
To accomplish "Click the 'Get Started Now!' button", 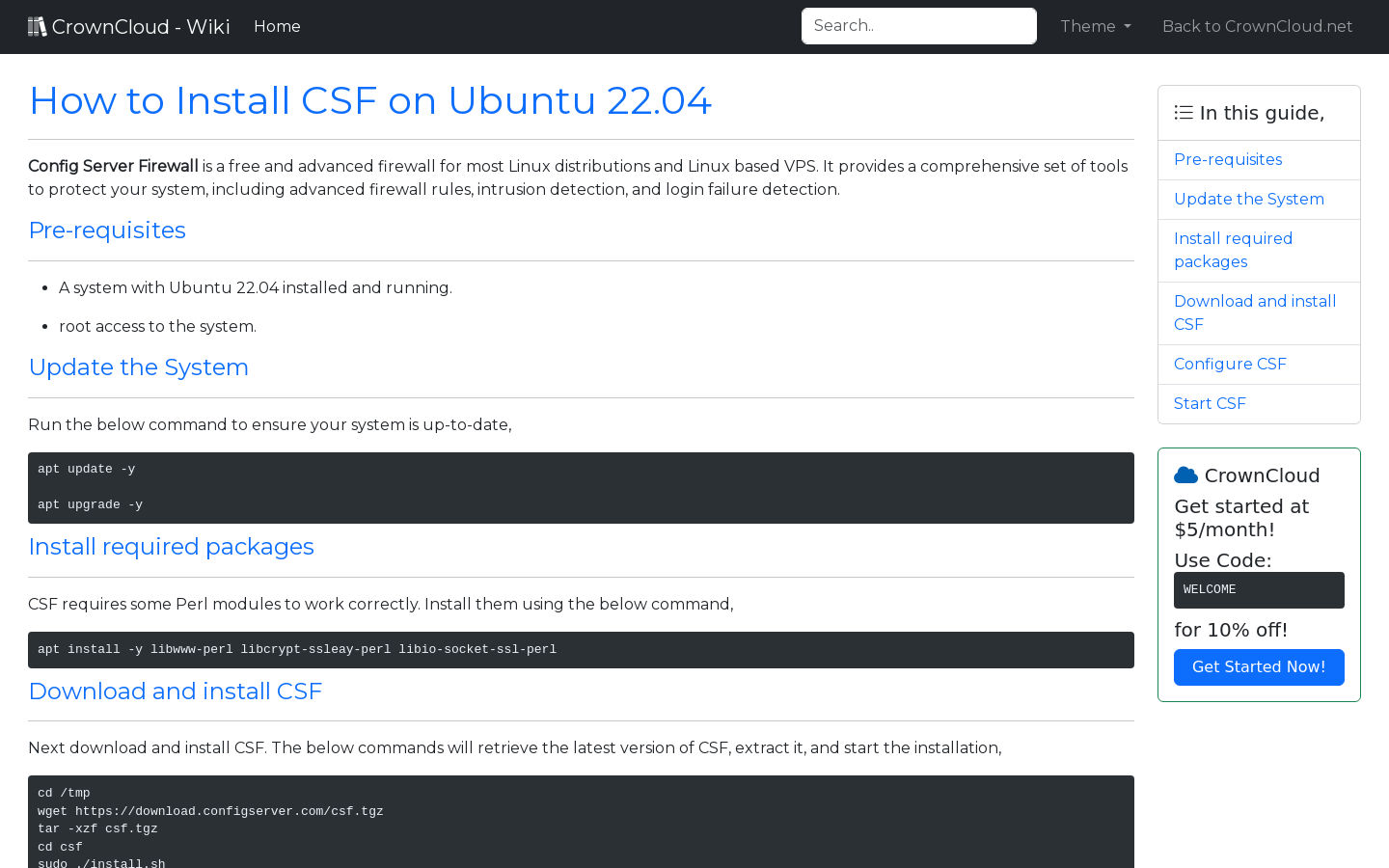I will pyautogui.click(x=1259, y=666).
